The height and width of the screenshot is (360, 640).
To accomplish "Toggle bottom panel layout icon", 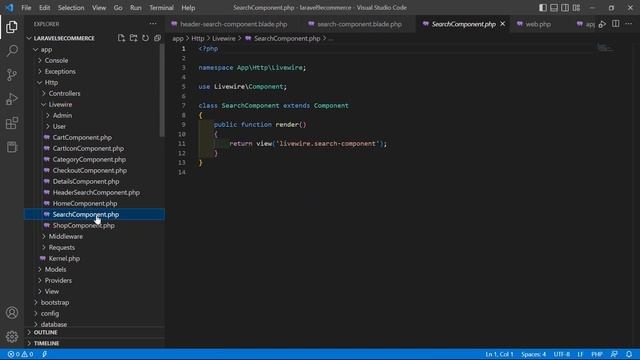I will [x=554, y=8].
